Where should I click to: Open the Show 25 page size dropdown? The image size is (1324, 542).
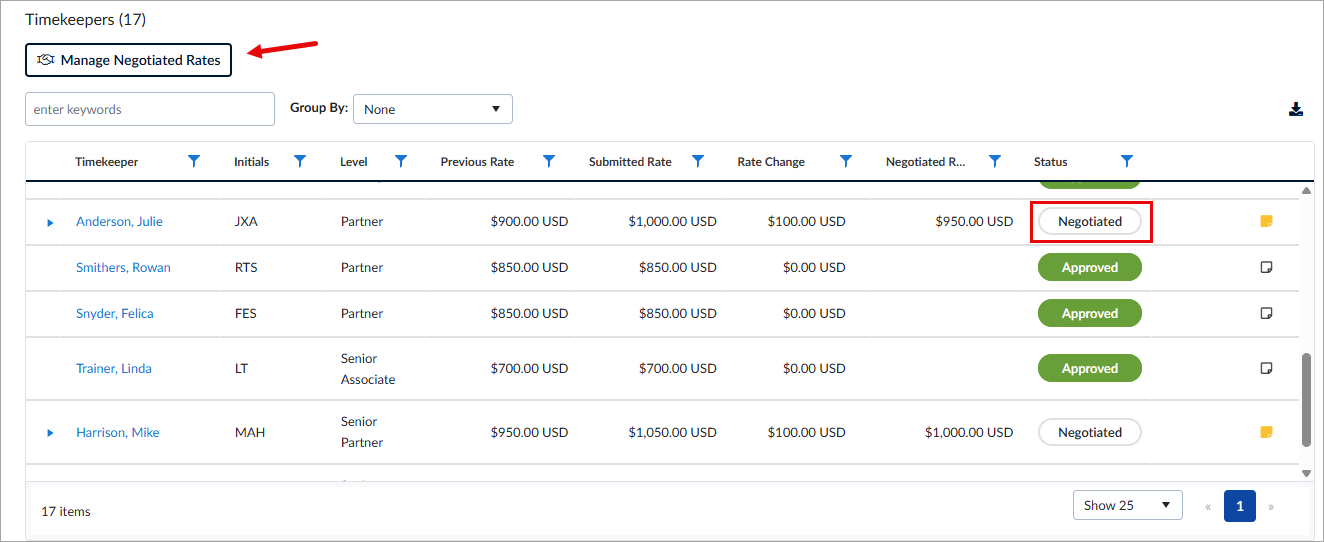point(1127,505)
